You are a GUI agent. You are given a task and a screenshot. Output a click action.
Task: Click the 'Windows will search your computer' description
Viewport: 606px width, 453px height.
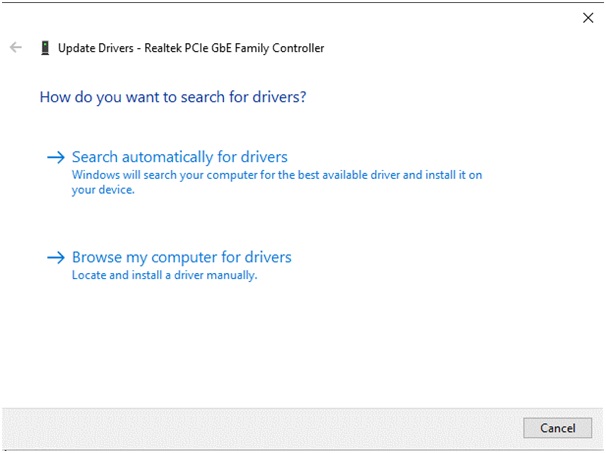tap(277, 182)
